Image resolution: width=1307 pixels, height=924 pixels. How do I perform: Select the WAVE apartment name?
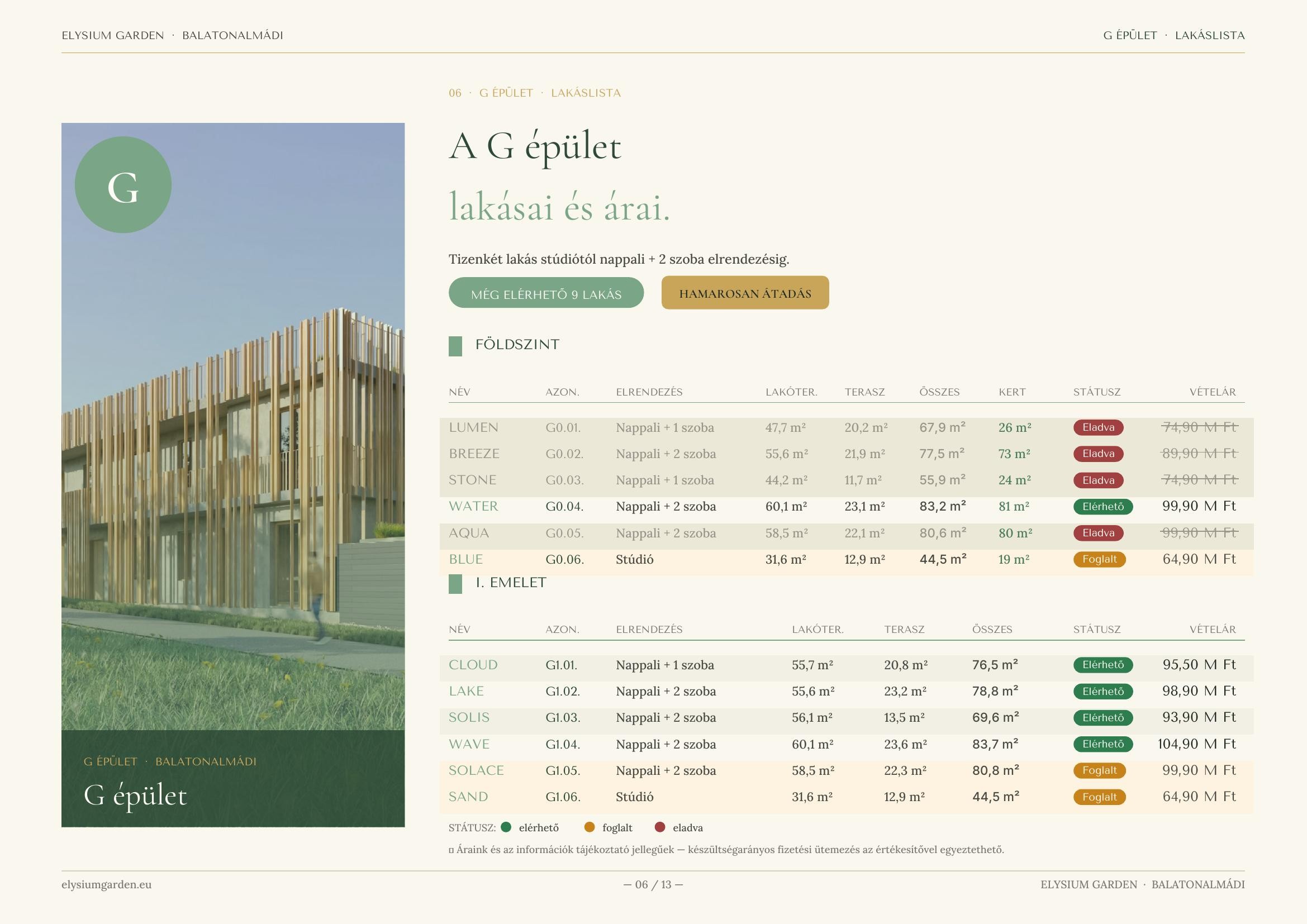[x=468, y=744]
